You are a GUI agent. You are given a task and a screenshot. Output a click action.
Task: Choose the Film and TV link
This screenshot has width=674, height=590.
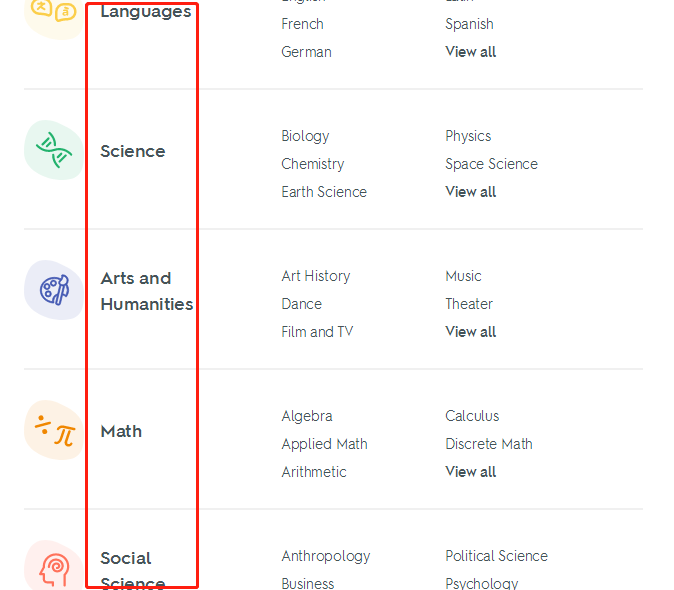(317, 332)
